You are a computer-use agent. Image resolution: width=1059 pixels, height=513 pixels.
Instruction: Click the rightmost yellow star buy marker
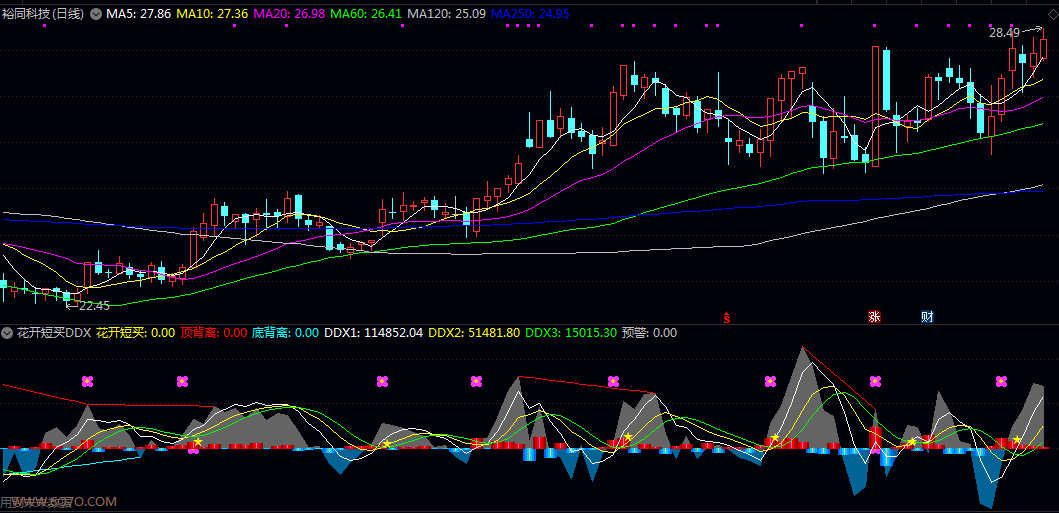[x=1017, y=439]
